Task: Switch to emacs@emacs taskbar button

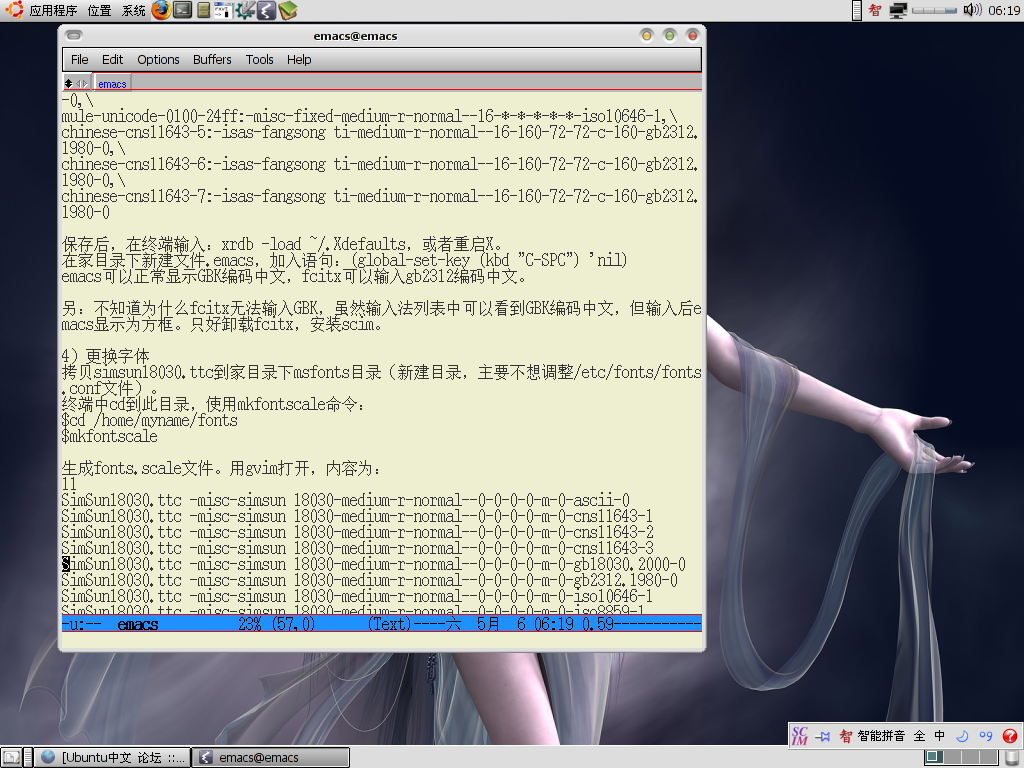Action: coord(271,758)
